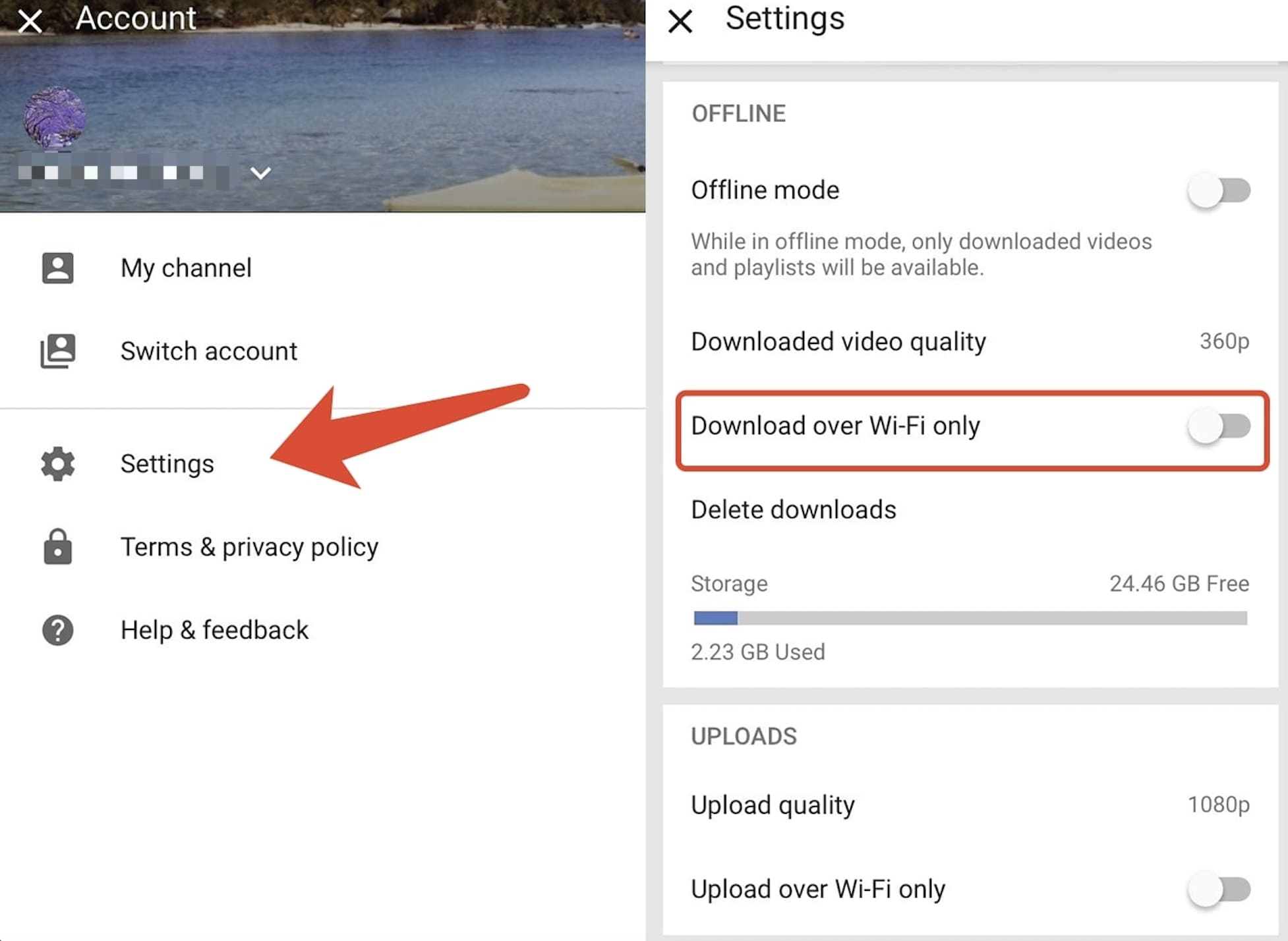Select Switch account menu entry
This screenshot has width=1288, height=941.
coord(208,351)
